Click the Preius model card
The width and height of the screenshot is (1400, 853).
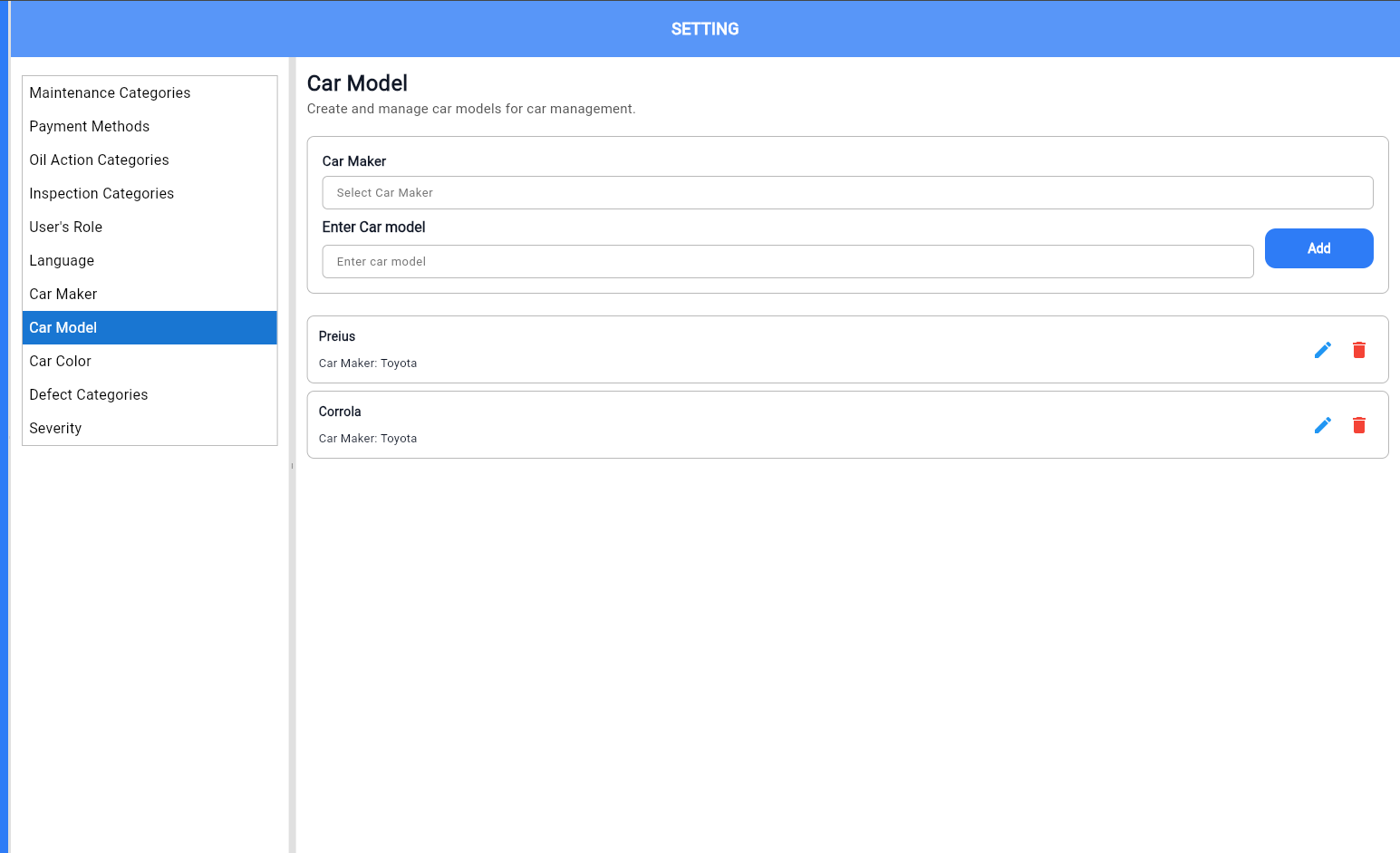[725, 350]
